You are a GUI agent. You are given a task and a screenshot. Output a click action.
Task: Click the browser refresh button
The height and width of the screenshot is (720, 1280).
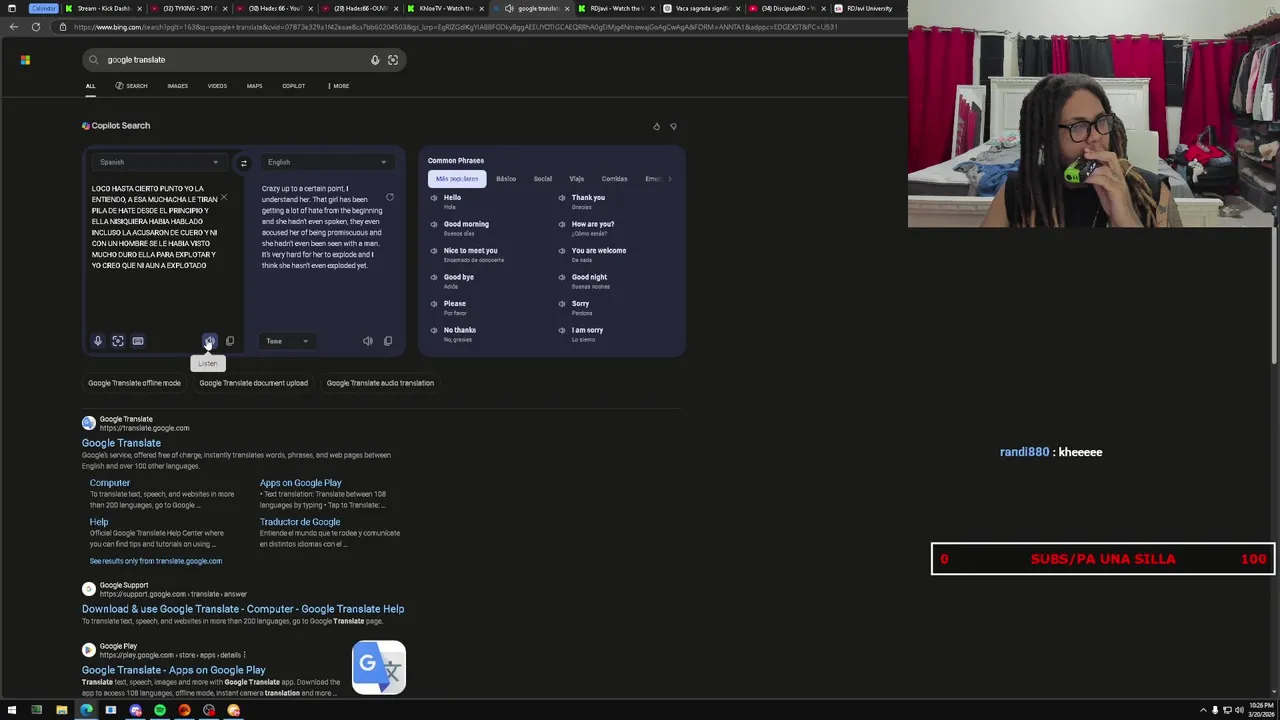click(36, 27)
